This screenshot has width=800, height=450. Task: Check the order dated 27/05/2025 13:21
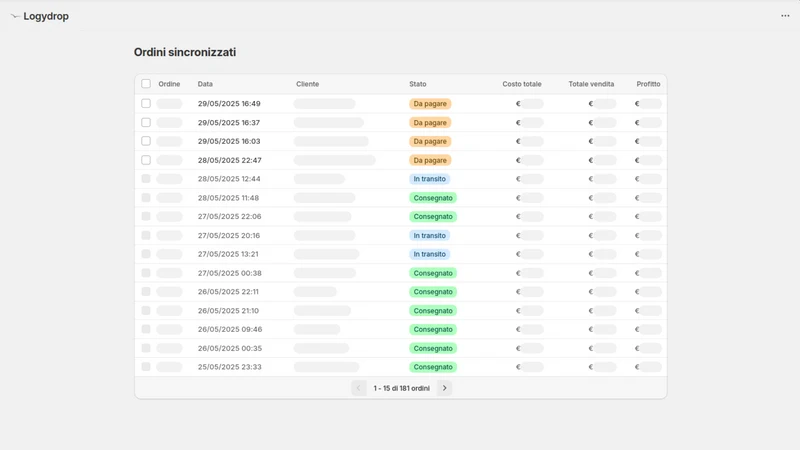(x=146, y=254)
